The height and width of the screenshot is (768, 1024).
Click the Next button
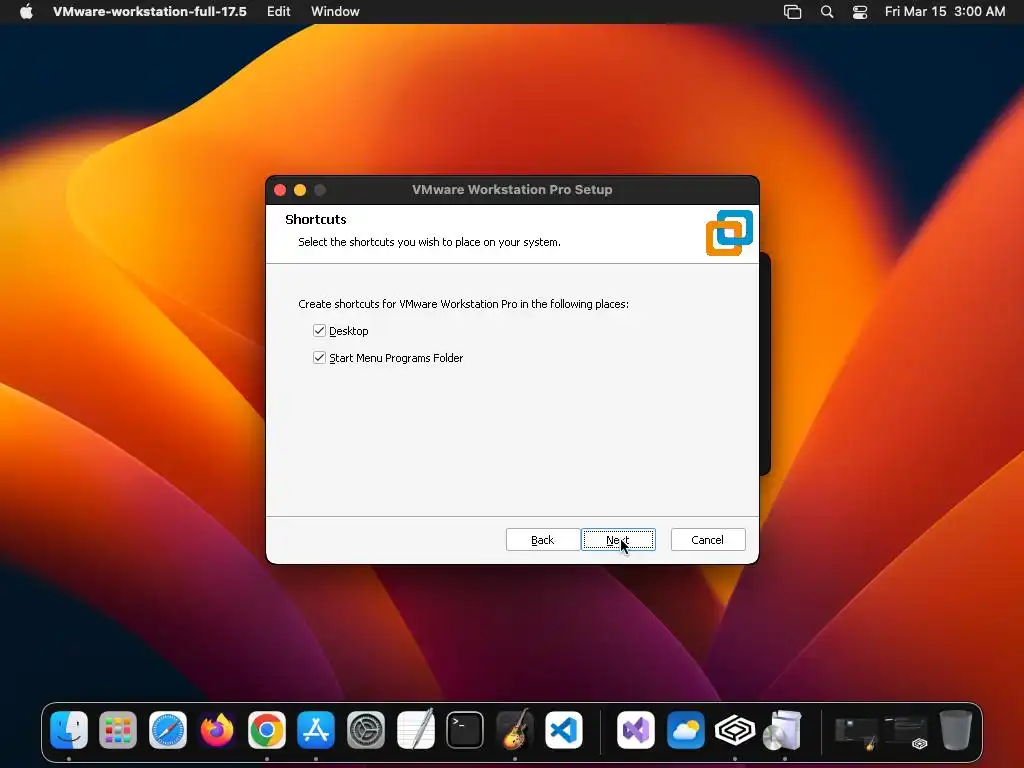[x=618, y=539]
